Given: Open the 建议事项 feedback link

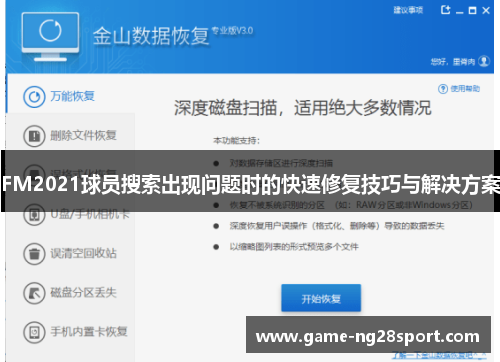Looking at the screenshot, I should [x=408, y=10].
